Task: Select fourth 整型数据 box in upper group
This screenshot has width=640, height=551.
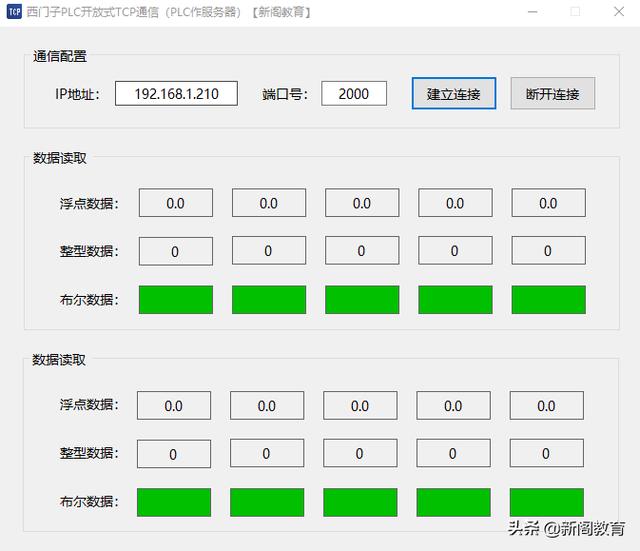Action: (x=455, y=251)
